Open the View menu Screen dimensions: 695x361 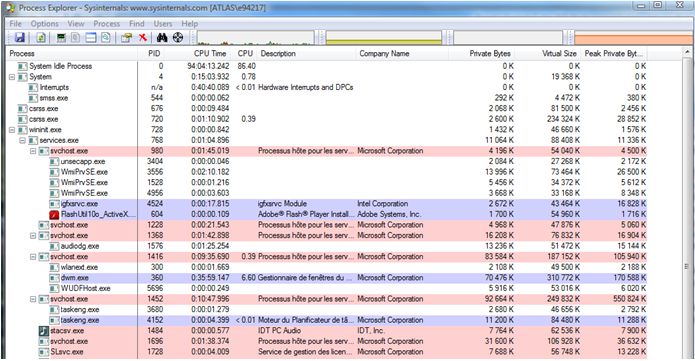coord(76,24)
